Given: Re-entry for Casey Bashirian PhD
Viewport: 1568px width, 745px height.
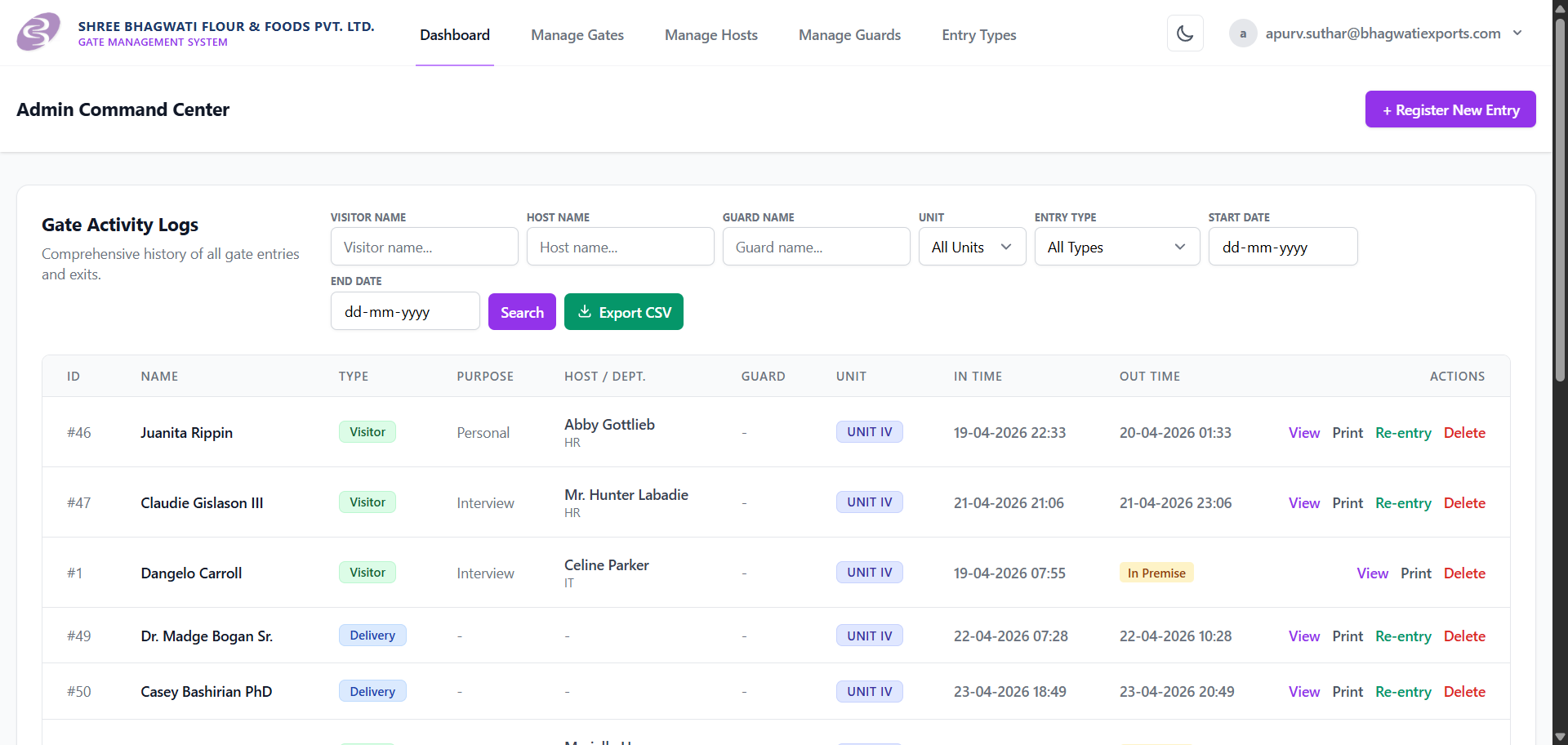Looking at the screenshot, I should point(1403,692).
